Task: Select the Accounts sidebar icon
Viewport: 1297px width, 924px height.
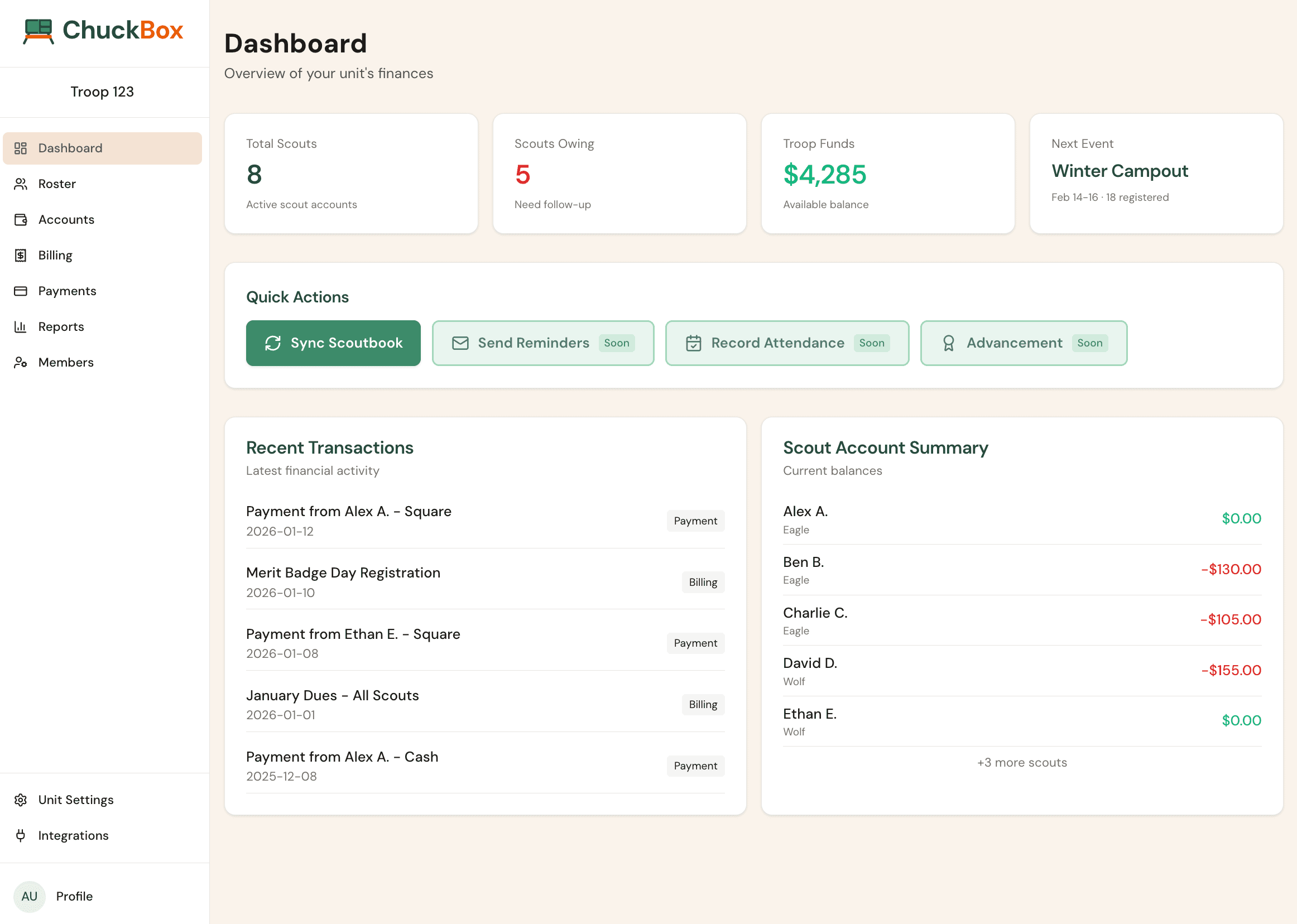Action: coord(21,219)
